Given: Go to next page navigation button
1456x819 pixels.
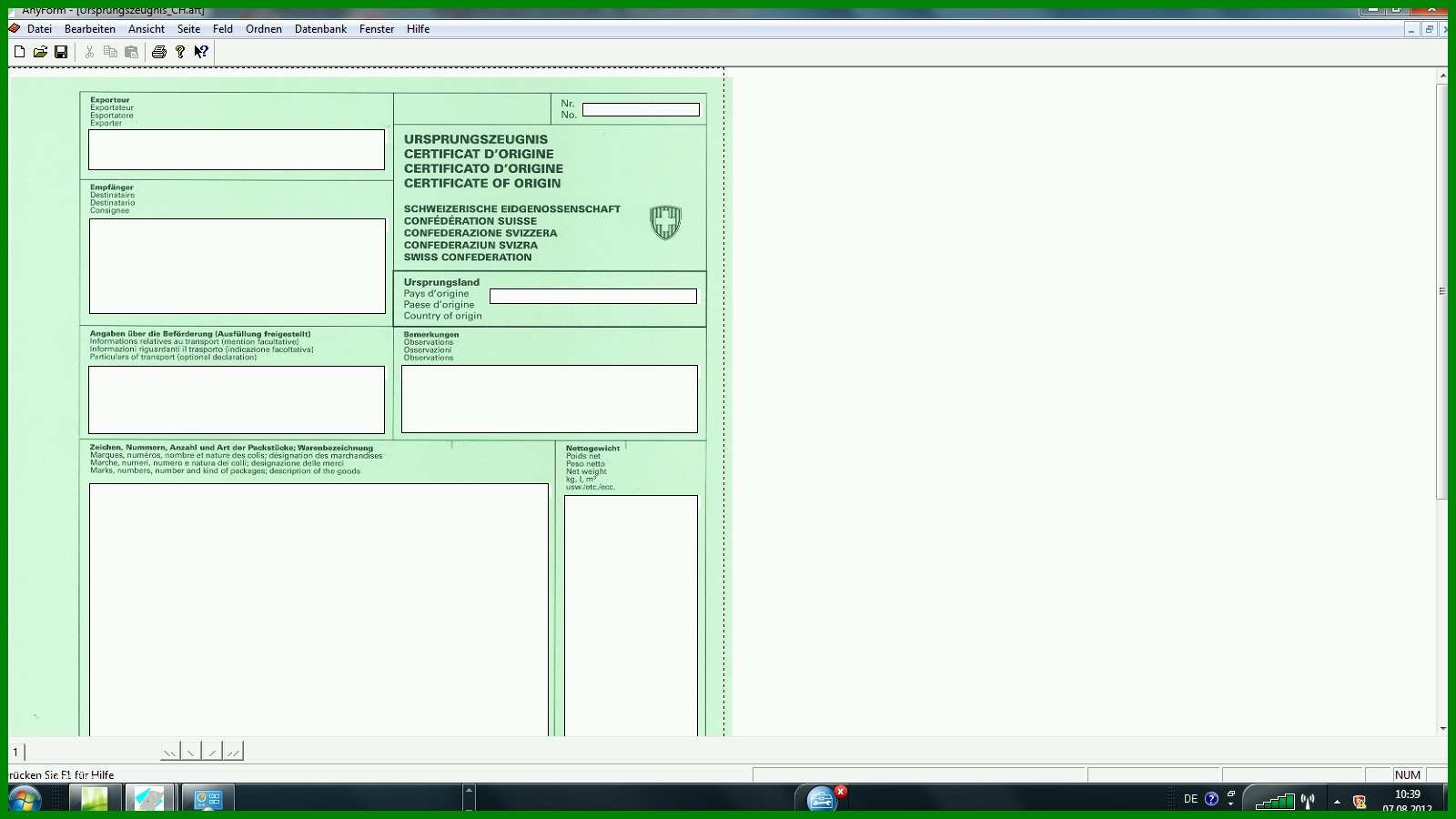Looking at the screenshot, I should click(x=212, y=751).
